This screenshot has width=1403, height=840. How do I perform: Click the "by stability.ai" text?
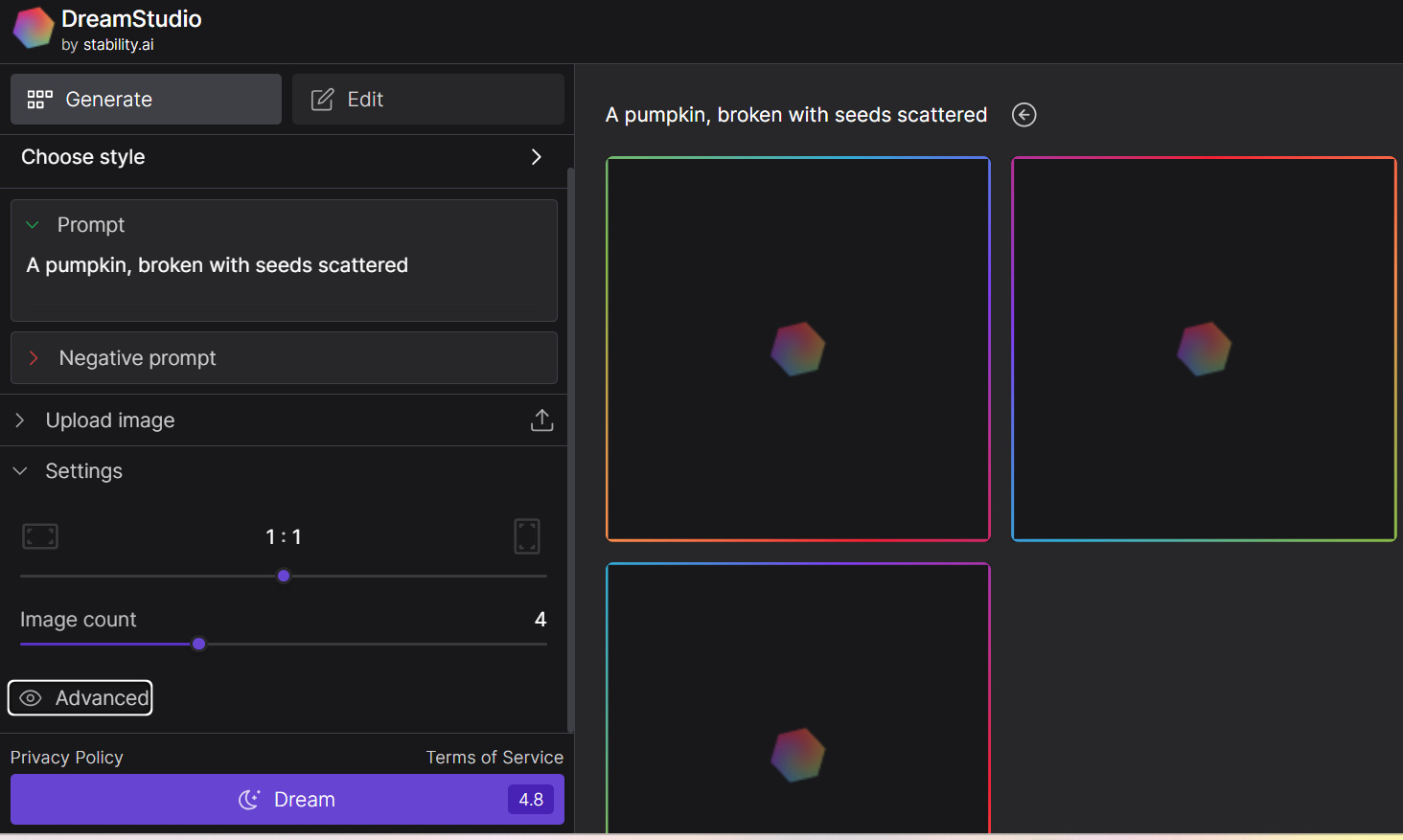point(107,45)
